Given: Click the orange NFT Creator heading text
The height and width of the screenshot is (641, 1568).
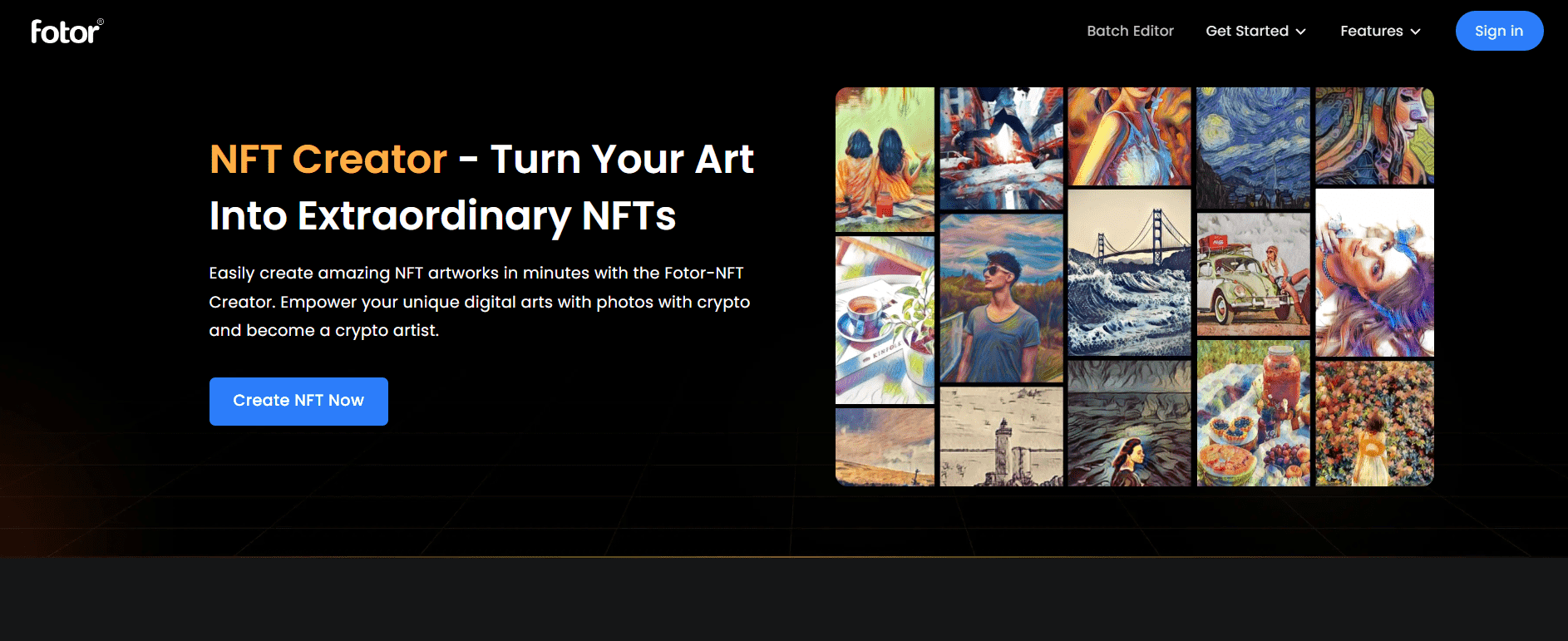Looking at the screenshot, I should 328,159.
